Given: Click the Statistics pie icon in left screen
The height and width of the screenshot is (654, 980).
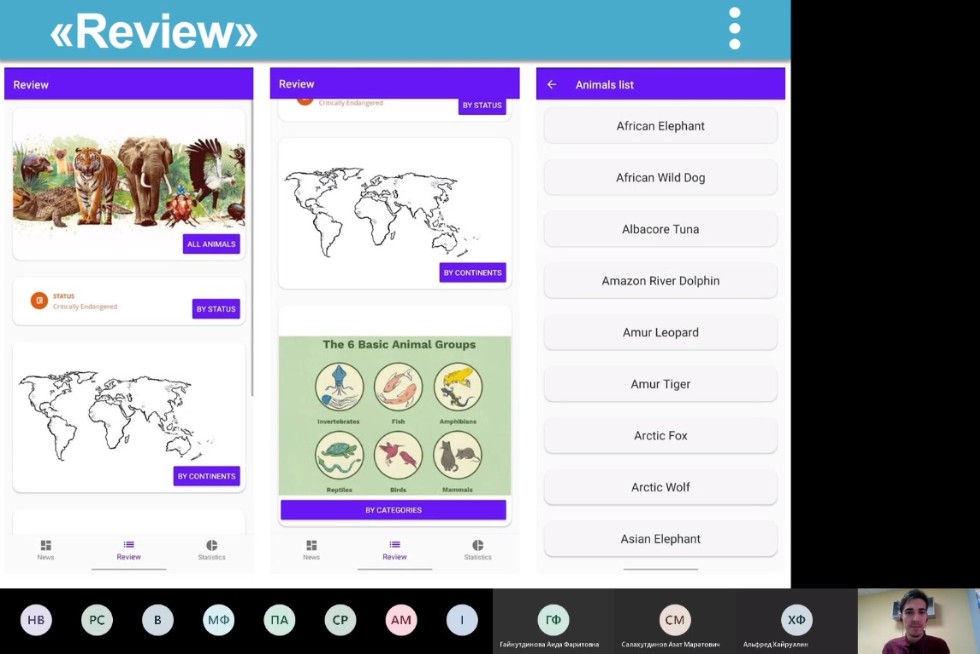Looking at the screenshot, I should pyautogui.click(x=211, y=546).
